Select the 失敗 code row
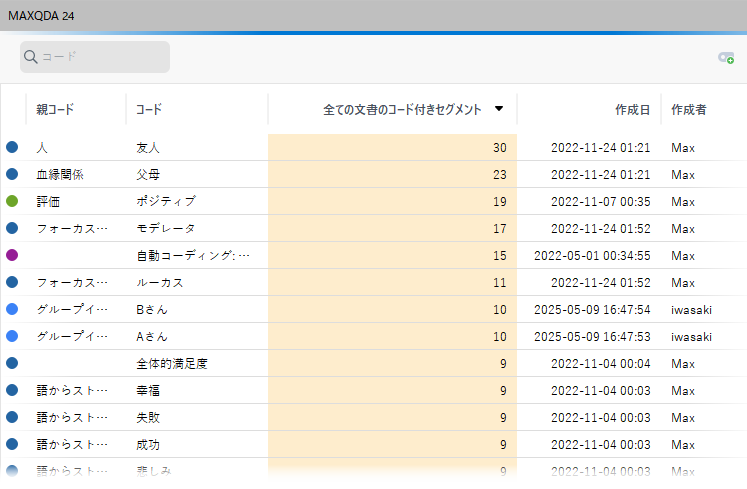747x489 pixels. (x=148, y=417)
